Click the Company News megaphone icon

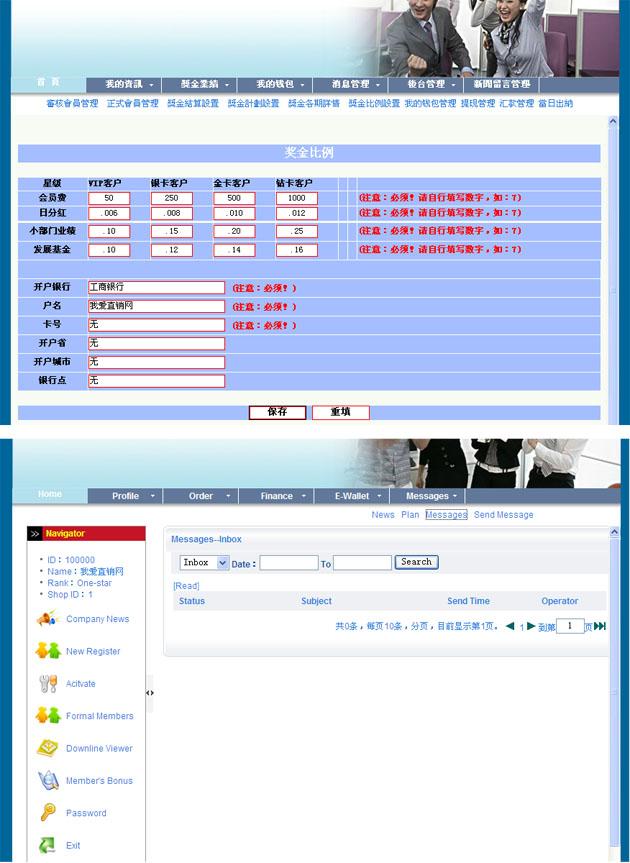click(x=47, y=619)
